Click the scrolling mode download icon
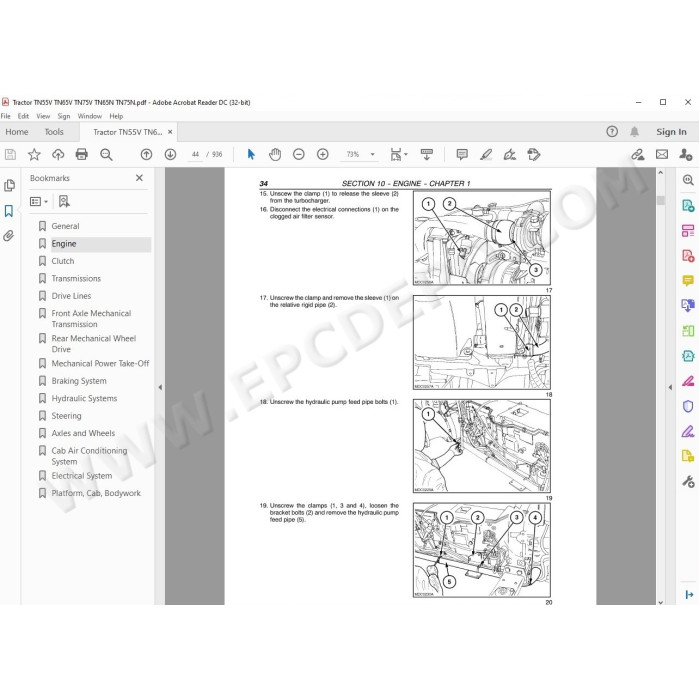Image resolution: width=700 pixels, height=700 pixels. pyautogui.click(x=427, y=154)
